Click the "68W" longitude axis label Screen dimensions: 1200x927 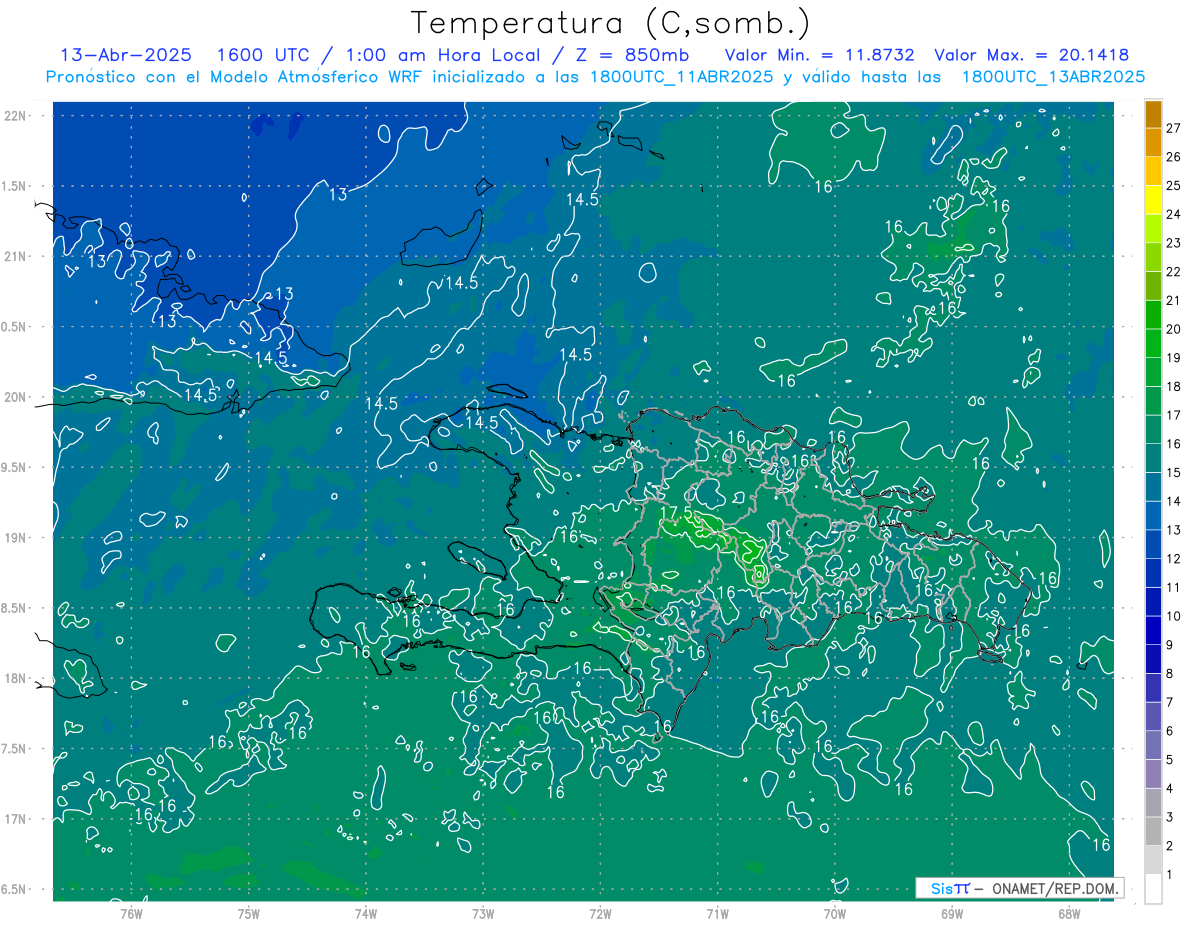pos(1069,912)
